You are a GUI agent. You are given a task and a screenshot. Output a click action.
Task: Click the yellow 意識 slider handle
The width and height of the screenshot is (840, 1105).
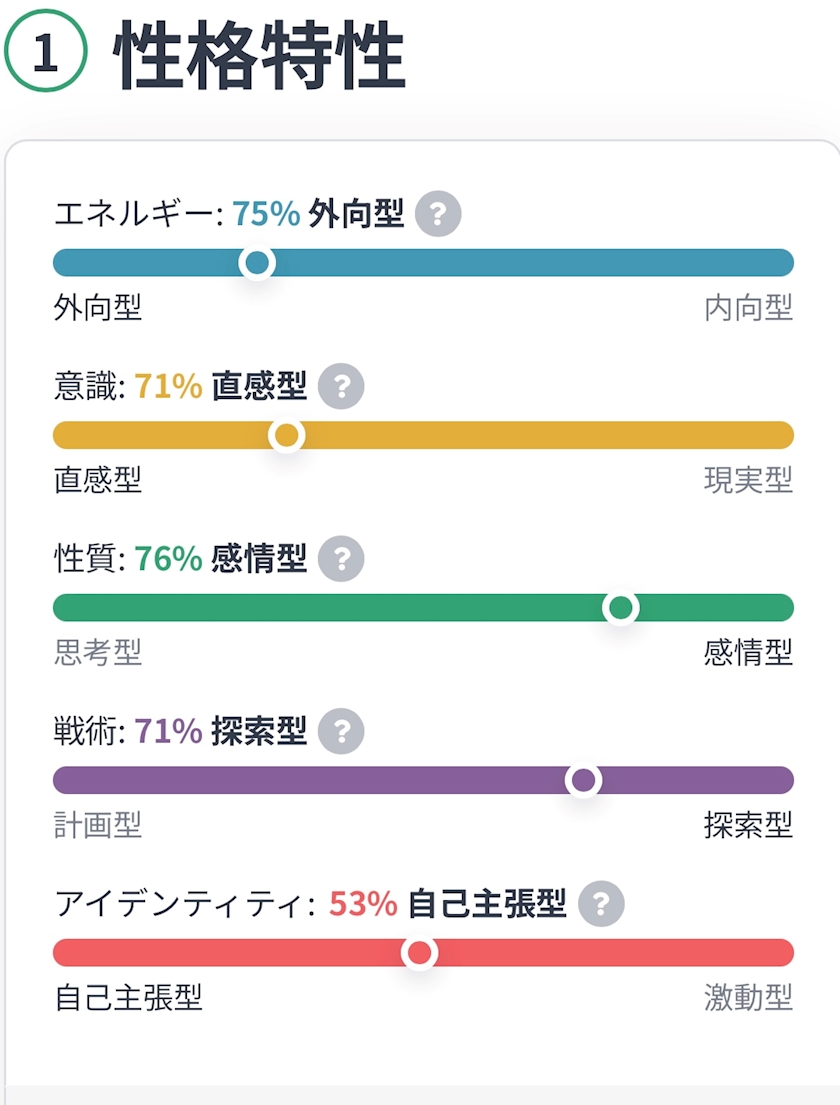(x=287, y=435)
